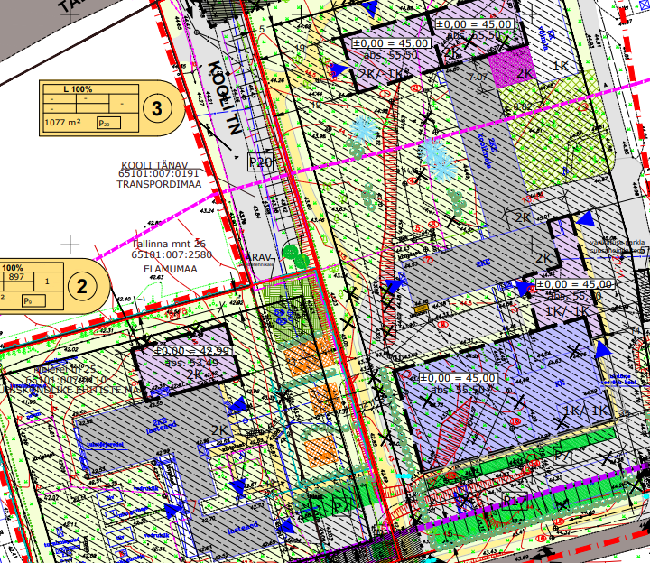
Task: Select the P20 parking label box
Action: (260, 163)
